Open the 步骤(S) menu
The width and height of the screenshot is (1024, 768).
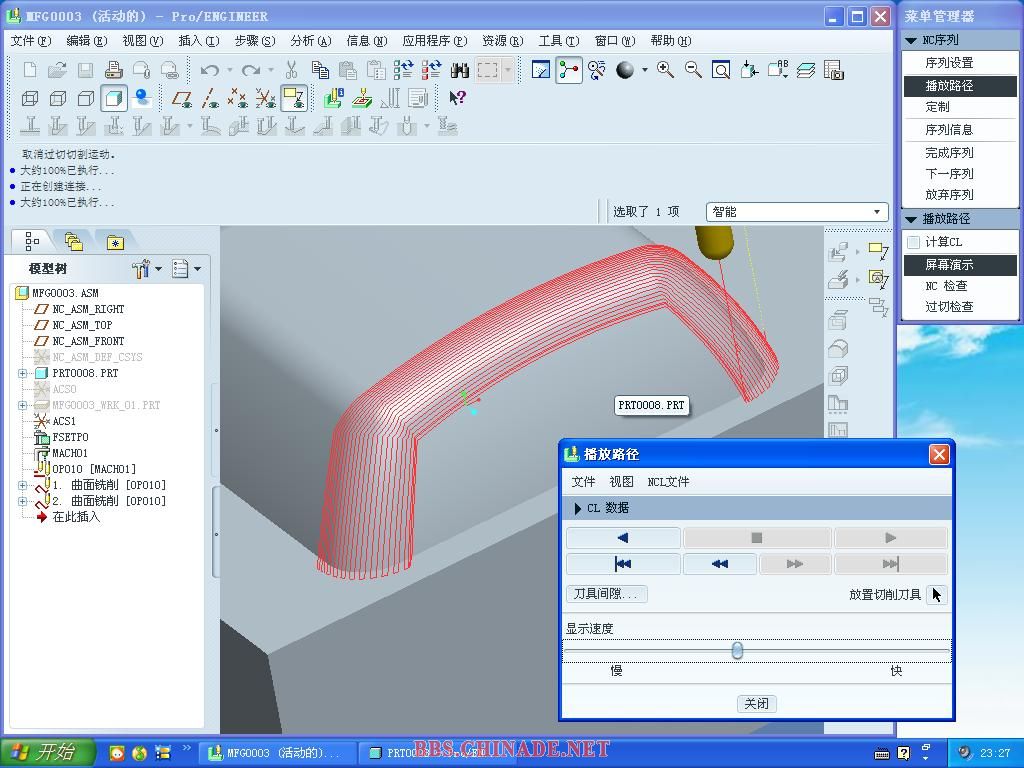tap(255, 40)
